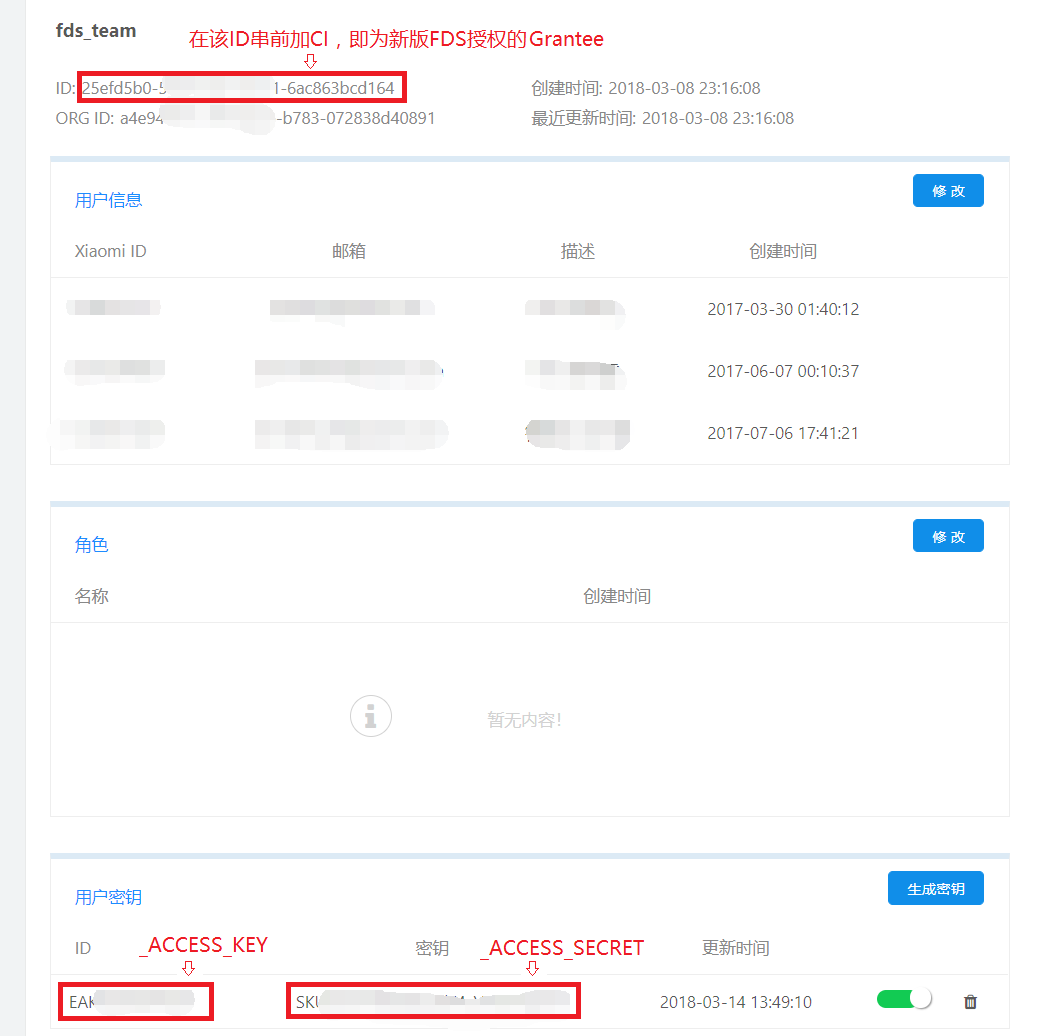
Task: Click the 暂无内容! placeholder text
Action: coord(524,720)
